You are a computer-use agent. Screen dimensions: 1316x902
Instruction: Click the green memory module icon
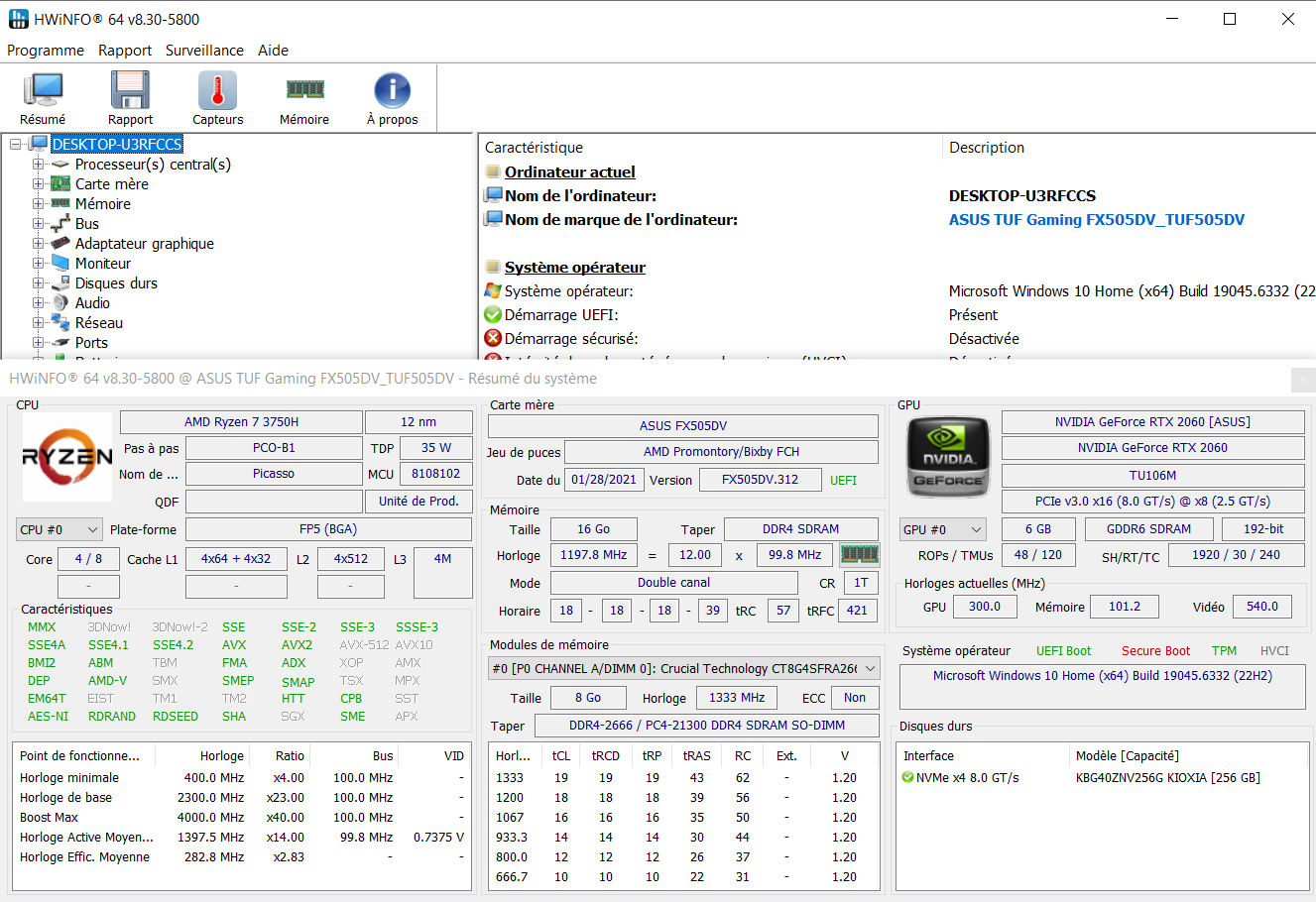point(859,555)
